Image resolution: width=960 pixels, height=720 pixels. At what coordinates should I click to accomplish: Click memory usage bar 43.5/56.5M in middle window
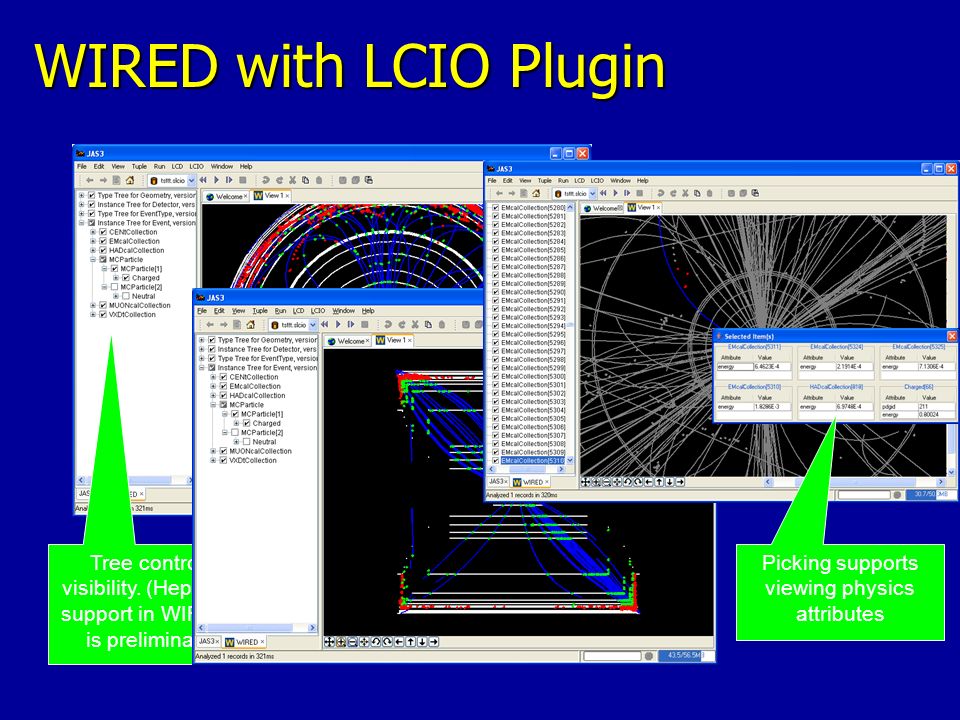tap(686, 656)
